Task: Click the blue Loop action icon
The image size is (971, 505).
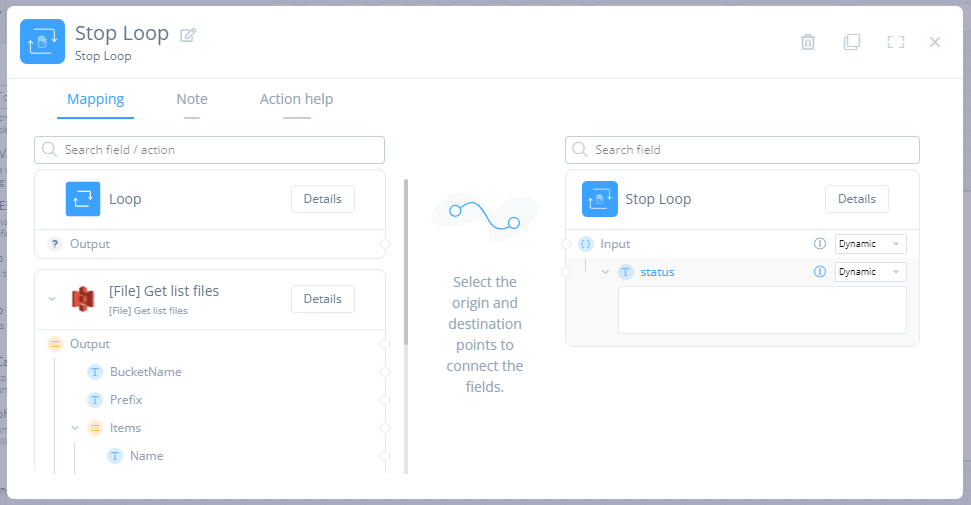Action: tap(83, 199)
